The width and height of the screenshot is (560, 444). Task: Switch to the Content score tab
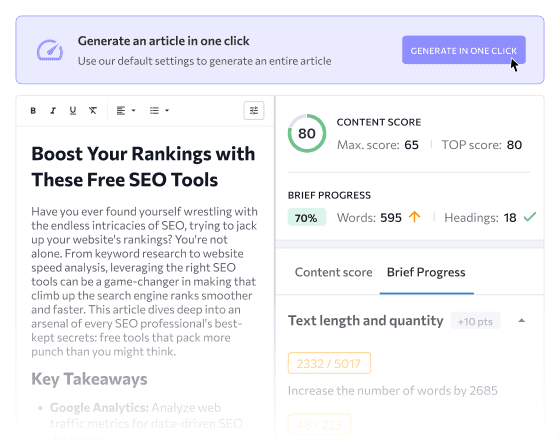[334, 273]
